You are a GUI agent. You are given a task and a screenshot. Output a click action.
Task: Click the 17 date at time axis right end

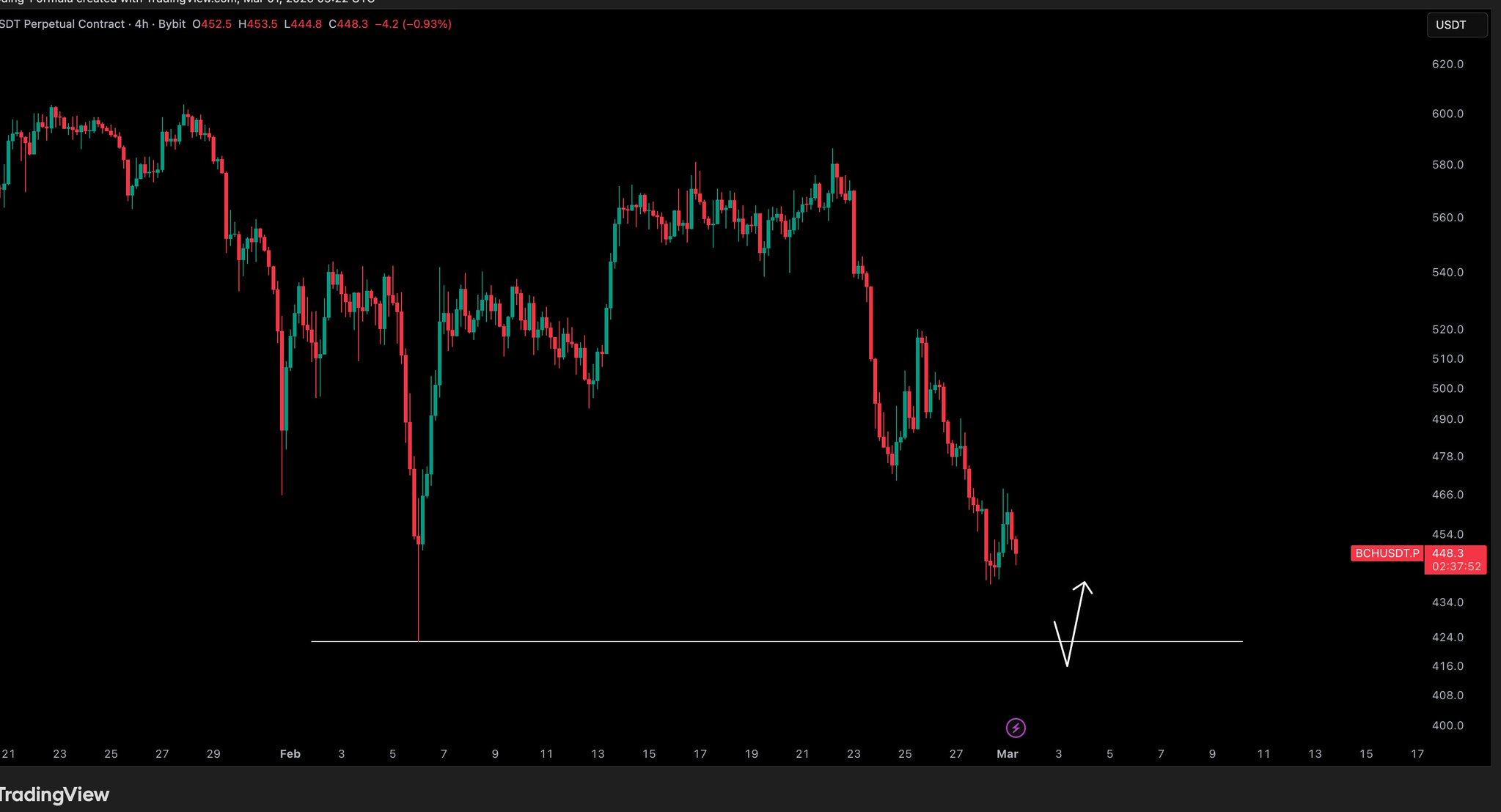pyautogui.click(x=1417, y=753)
